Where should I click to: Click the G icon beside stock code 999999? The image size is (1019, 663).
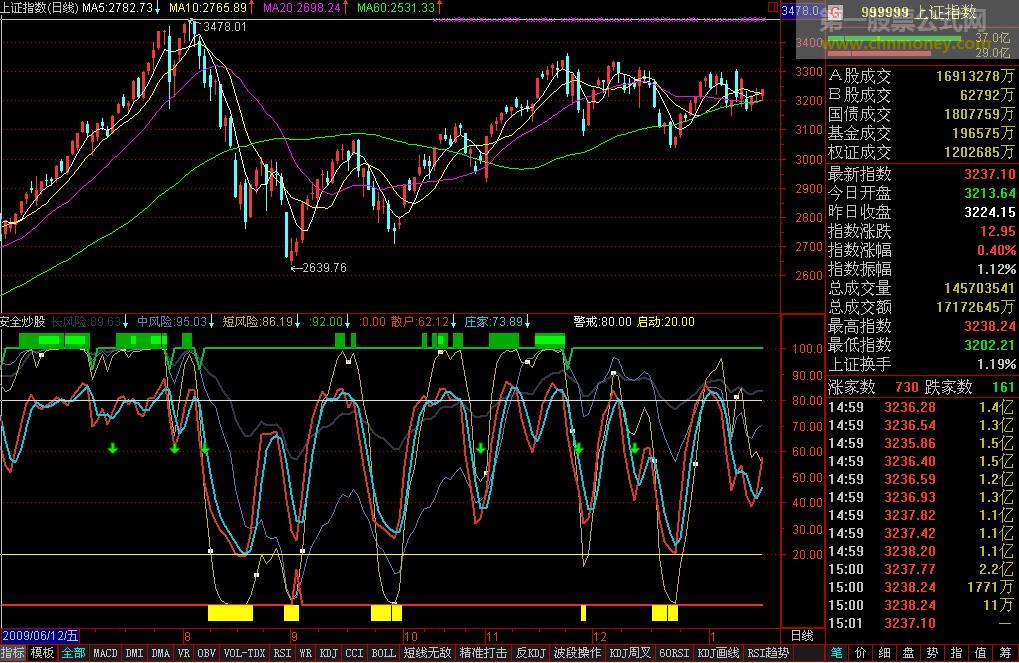pyautogui.click(x=835, y=12)
